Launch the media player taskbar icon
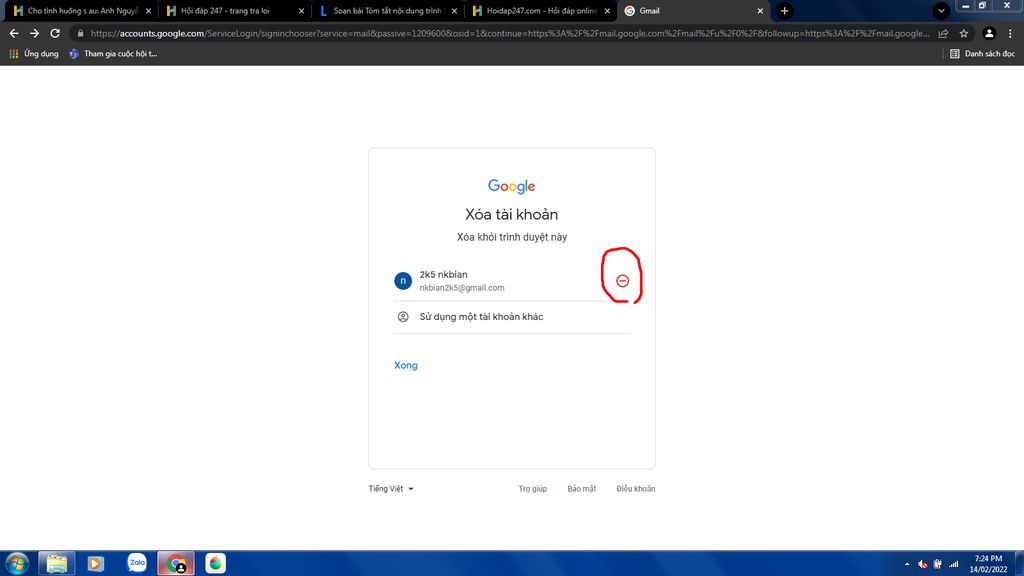 click(x=96, y=563)
